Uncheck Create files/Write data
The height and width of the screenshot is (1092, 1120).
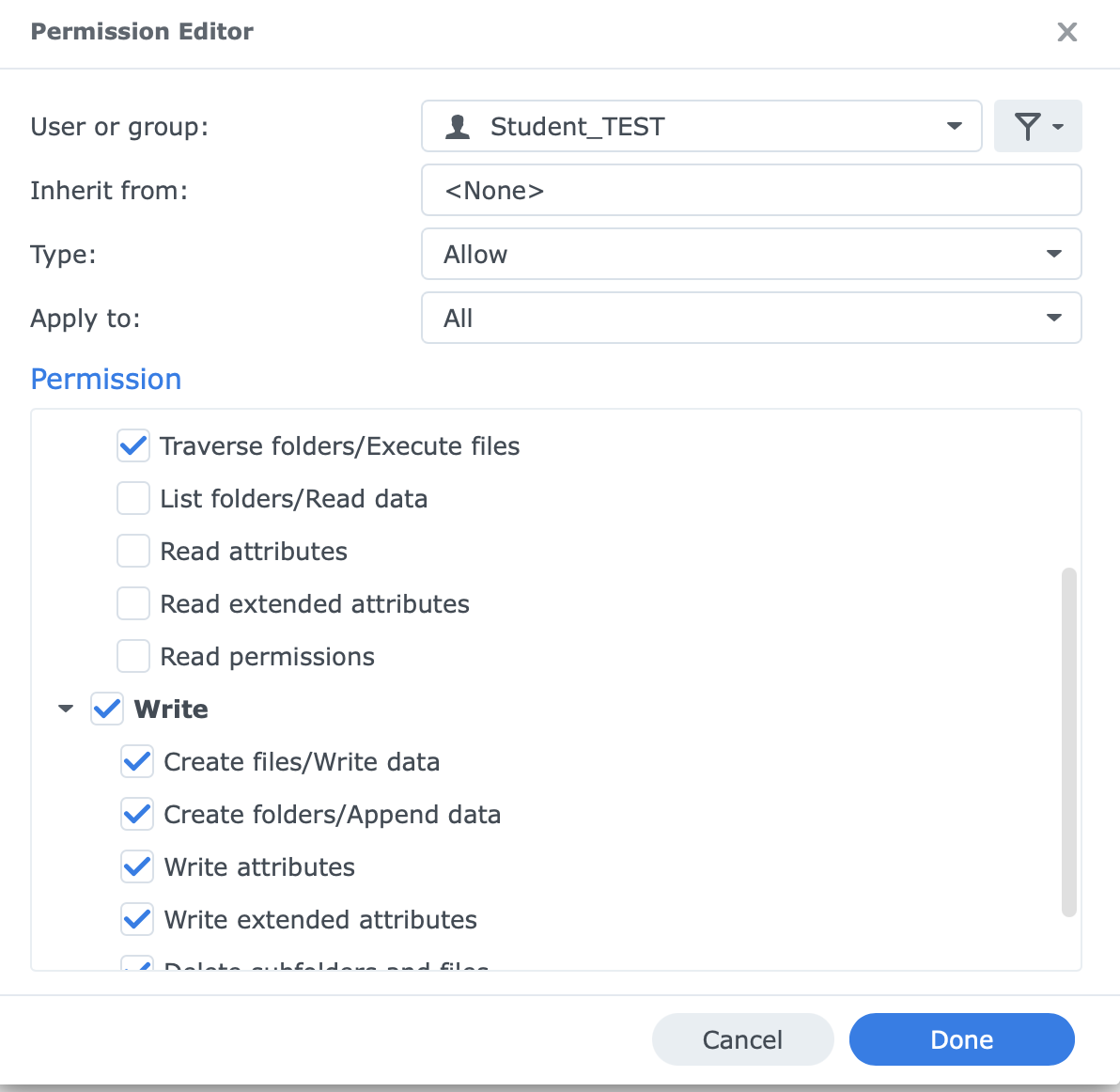(x=137, y=761)
